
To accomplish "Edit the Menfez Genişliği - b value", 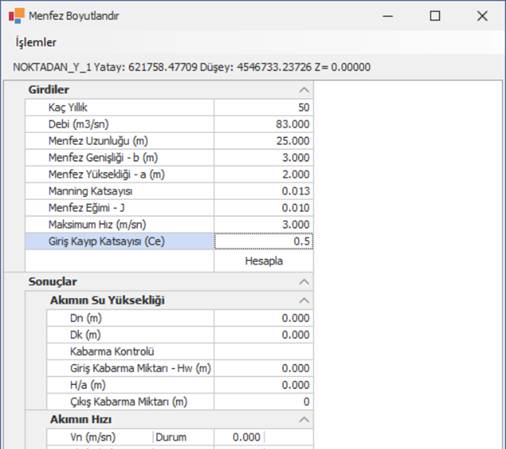I will [x=264, y=157].
